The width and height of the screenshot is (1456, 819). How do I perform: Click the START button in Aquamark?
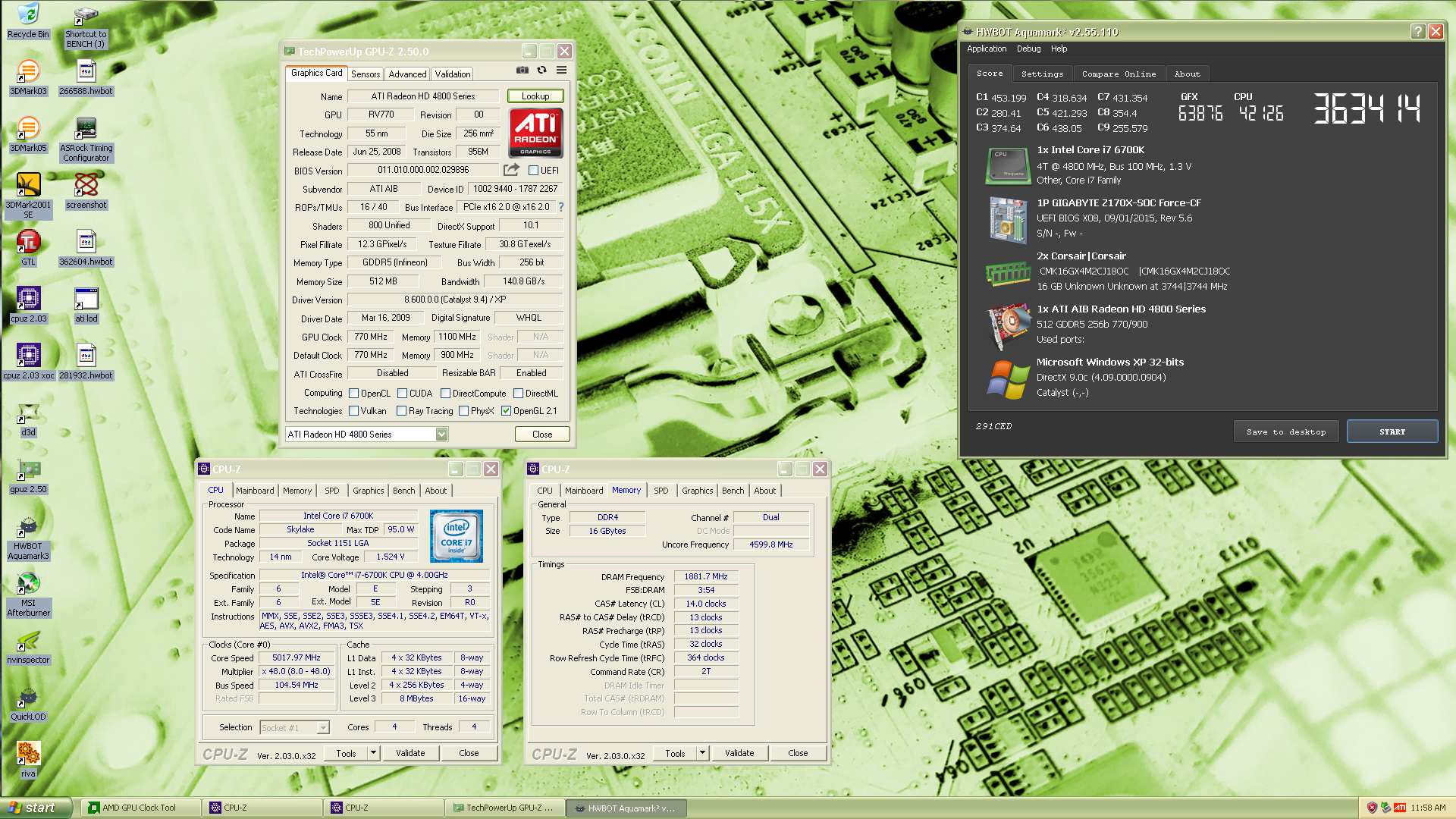coord(1392,431)
